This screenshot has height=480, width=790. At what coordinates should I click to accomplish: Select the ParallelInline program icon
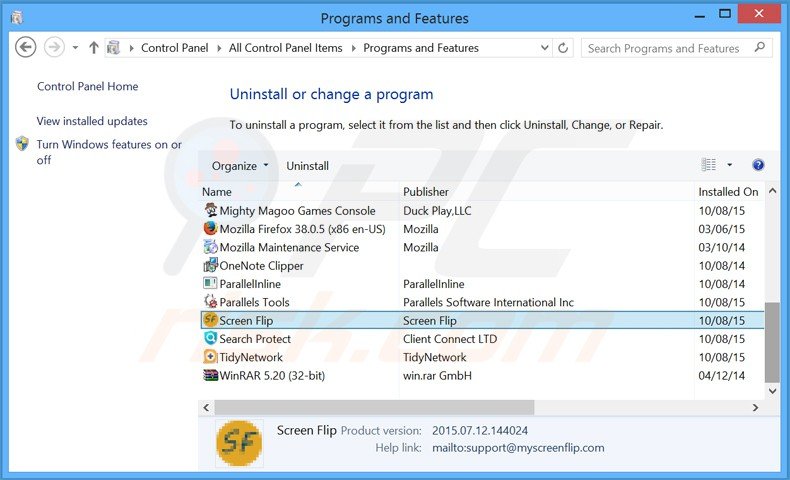(x=211, y=284)
